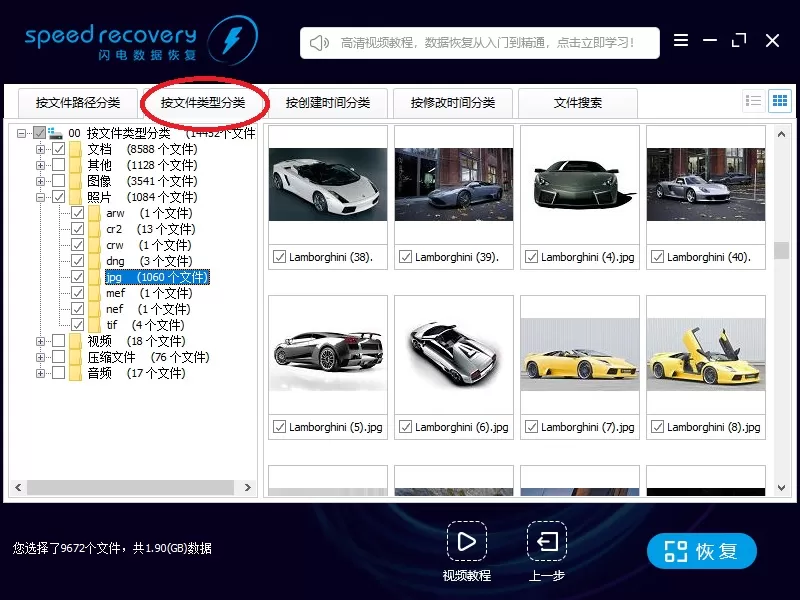Viewport: 800px width, 600px height.
Task: Toggle the cr2 file type checkbox
Action: pos(78,229)
